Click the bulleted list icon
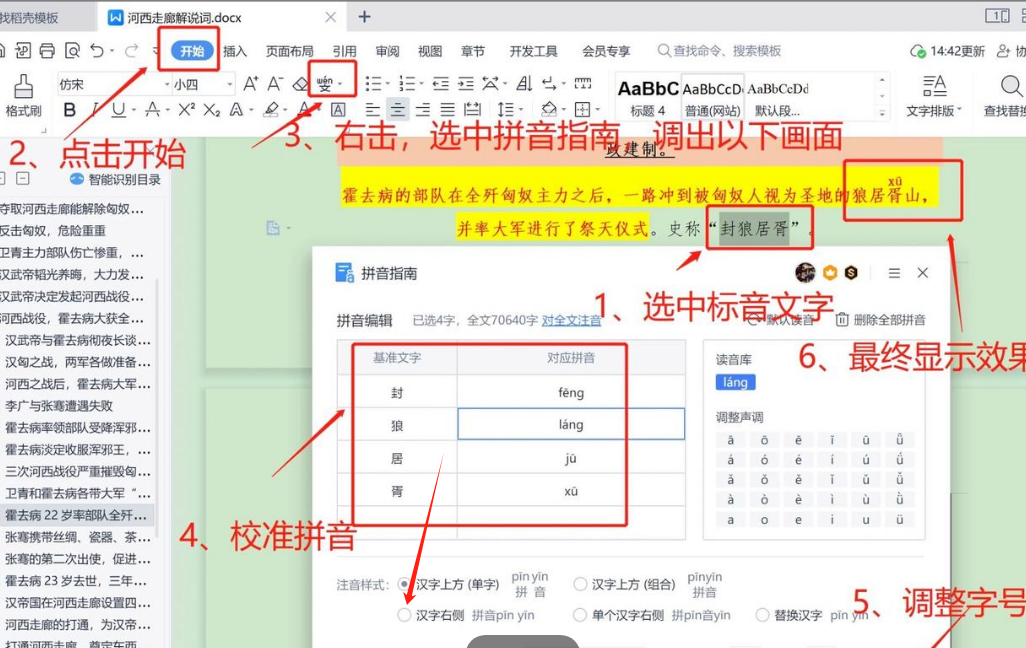This screenshot has height=648, width=1026. 373,84
